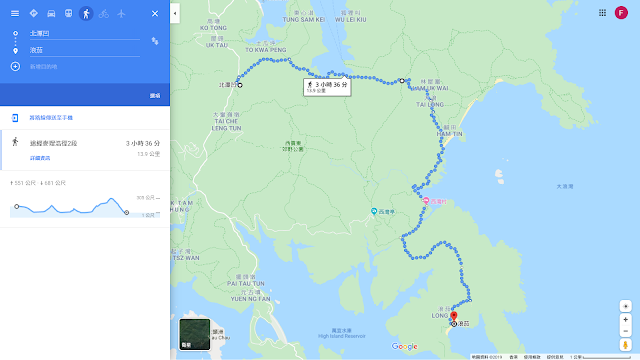
Task: Select the flight travel mode icon
Action: click(x=121, y=13)
